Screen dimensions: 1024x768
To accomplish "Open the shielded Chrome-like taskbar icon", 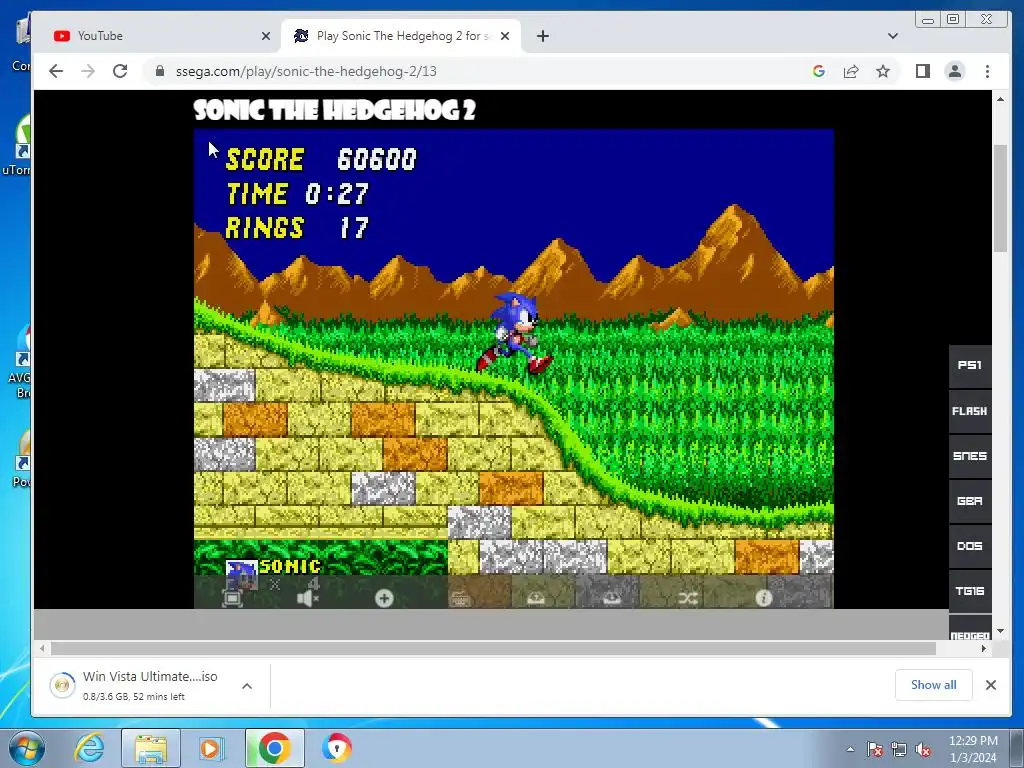I will 337,748.
